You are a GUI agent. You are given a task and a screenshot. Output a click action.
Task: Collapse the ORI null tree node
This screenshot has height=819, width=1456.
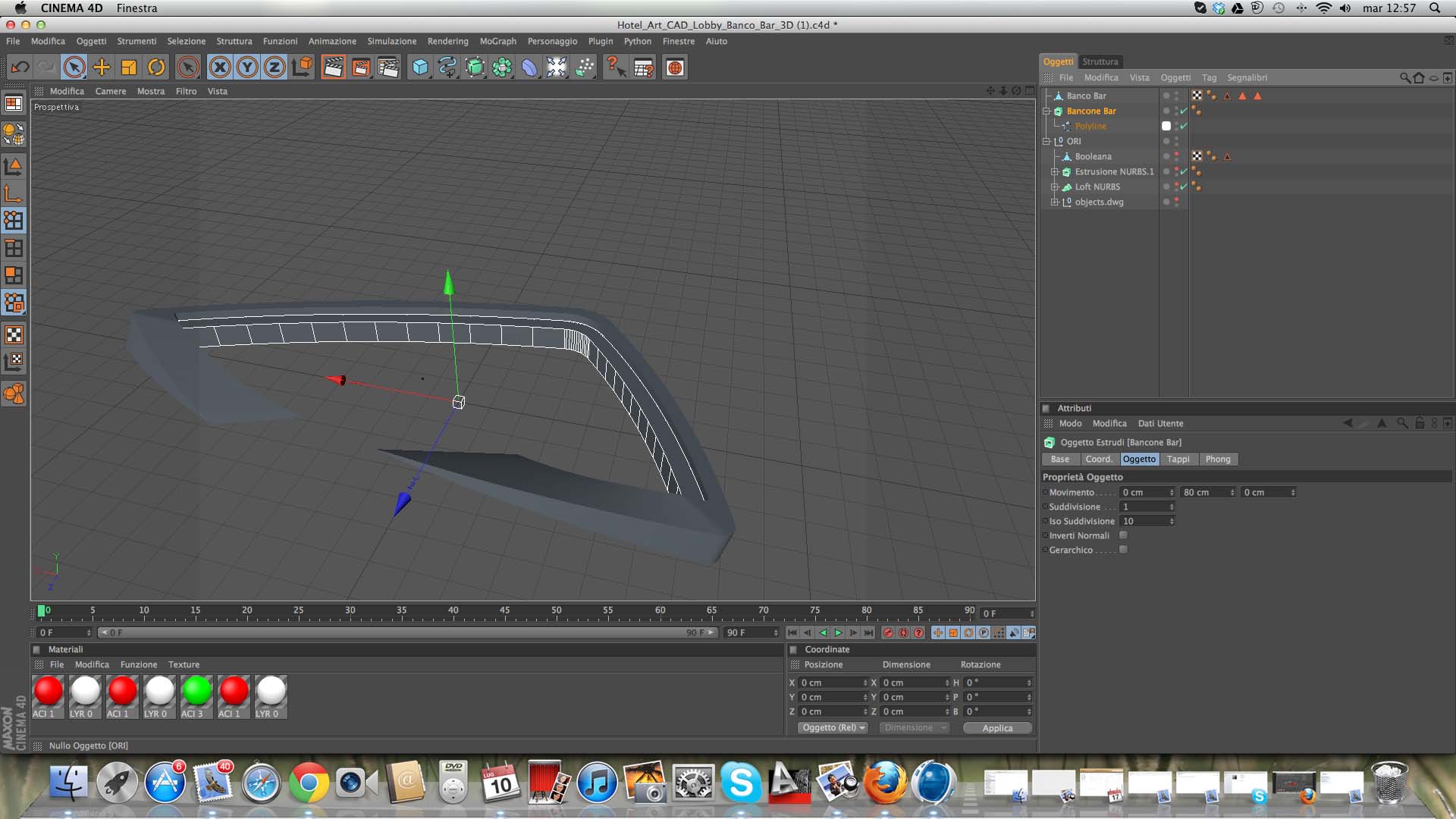coord(1046,141)
